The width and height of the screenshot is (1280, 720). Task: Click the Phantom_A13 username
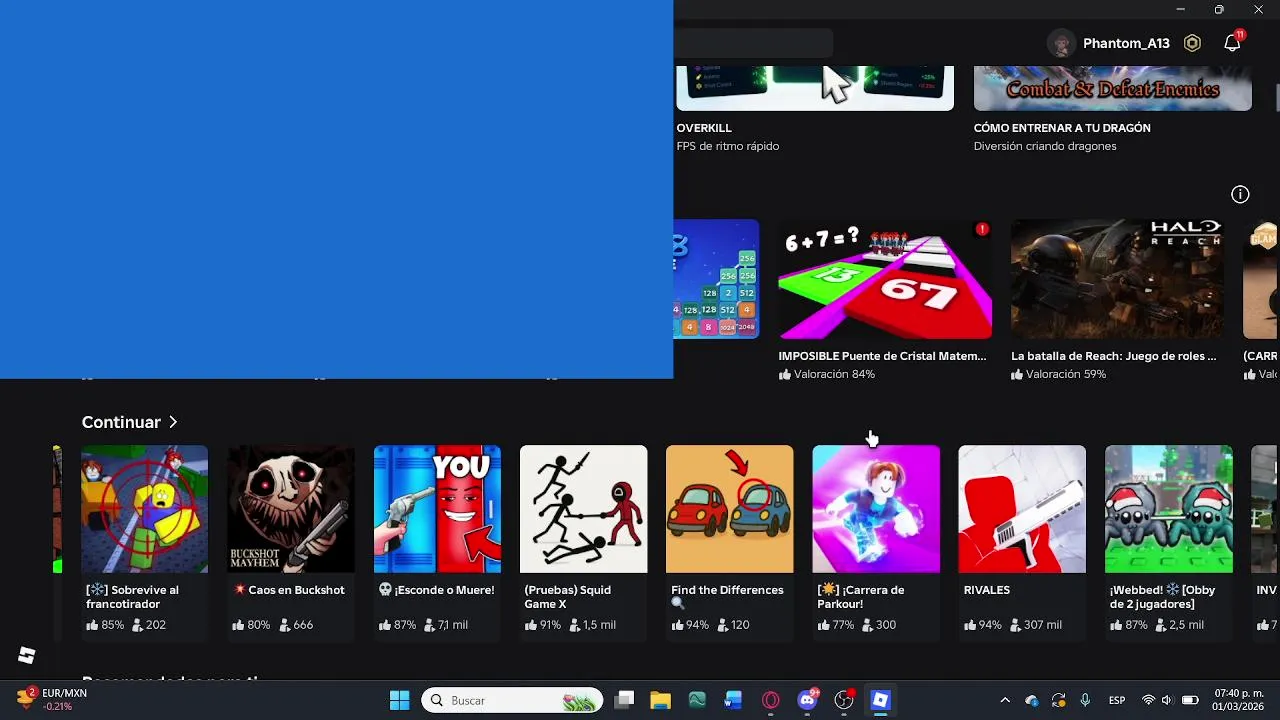point(1126,43)
